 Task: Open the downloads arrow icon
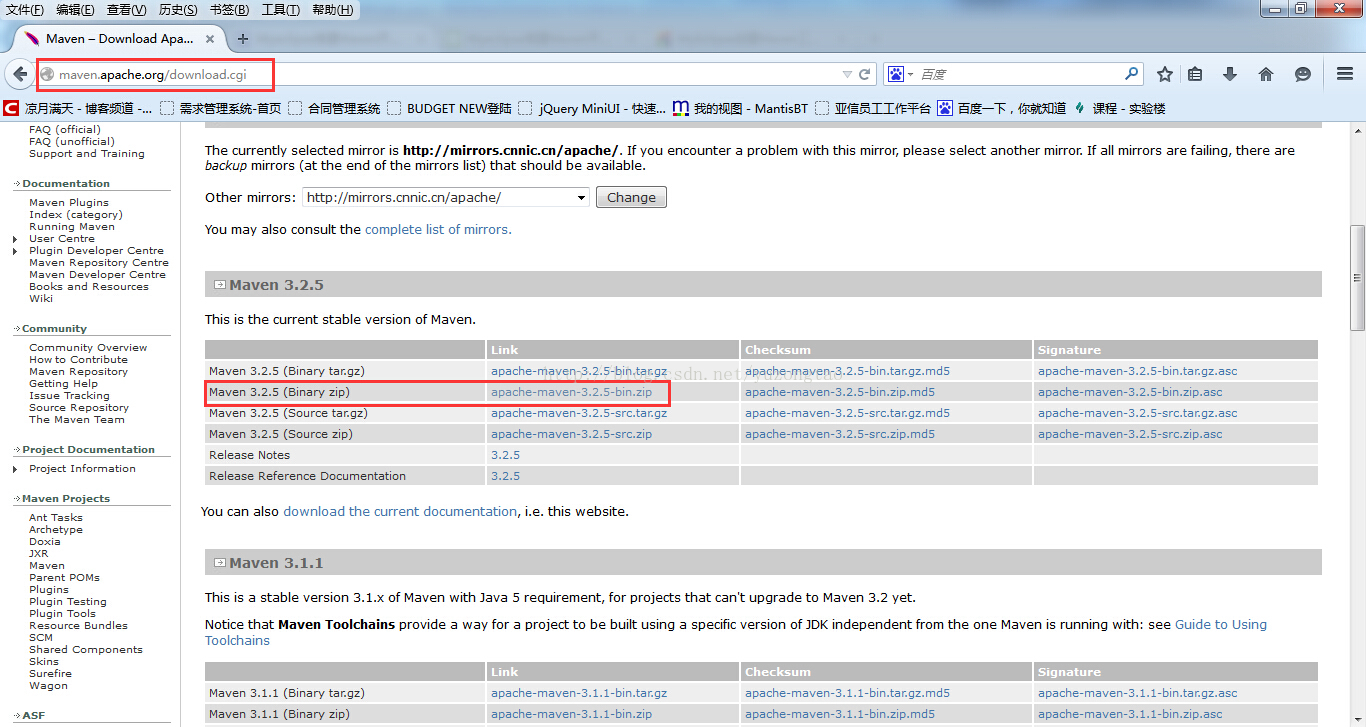click(1230, 74)
